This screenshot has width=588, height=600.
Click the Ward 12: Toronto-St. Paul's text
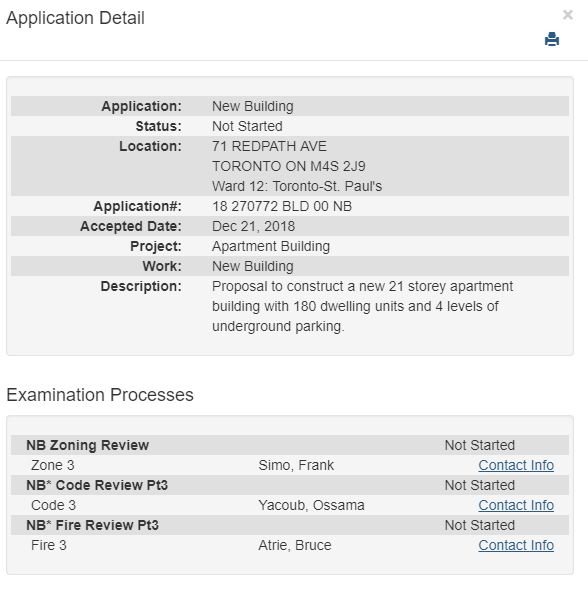click(297, 186)
